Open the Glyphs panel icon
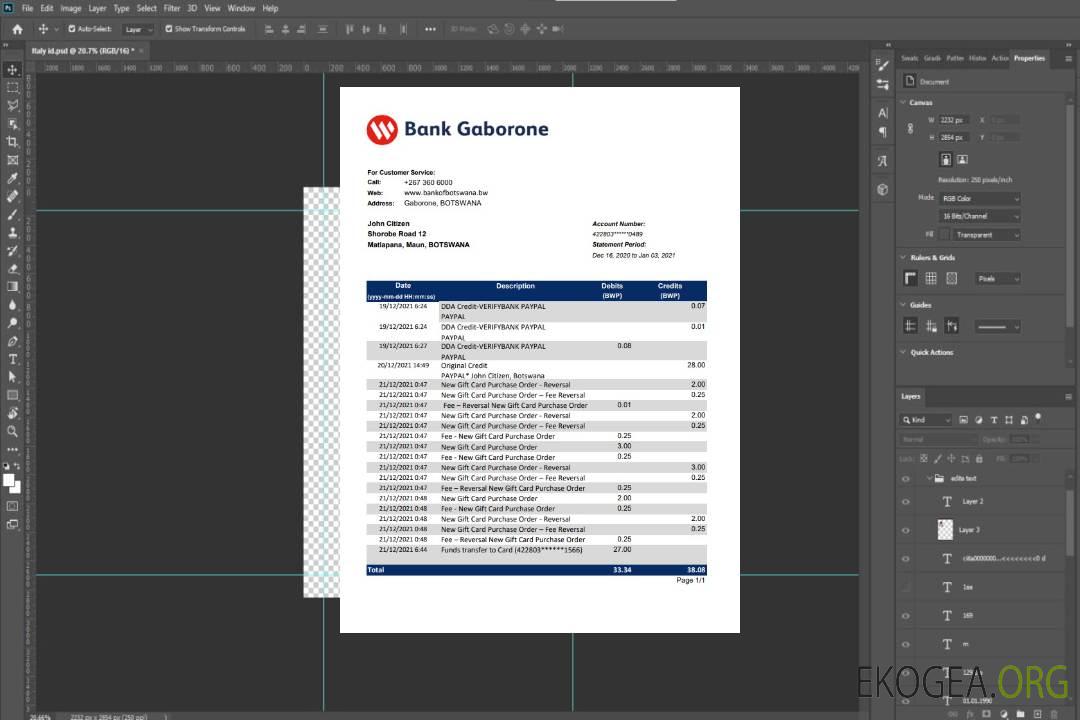Screen dimensions: 1080x720 (x=883, y=161)
